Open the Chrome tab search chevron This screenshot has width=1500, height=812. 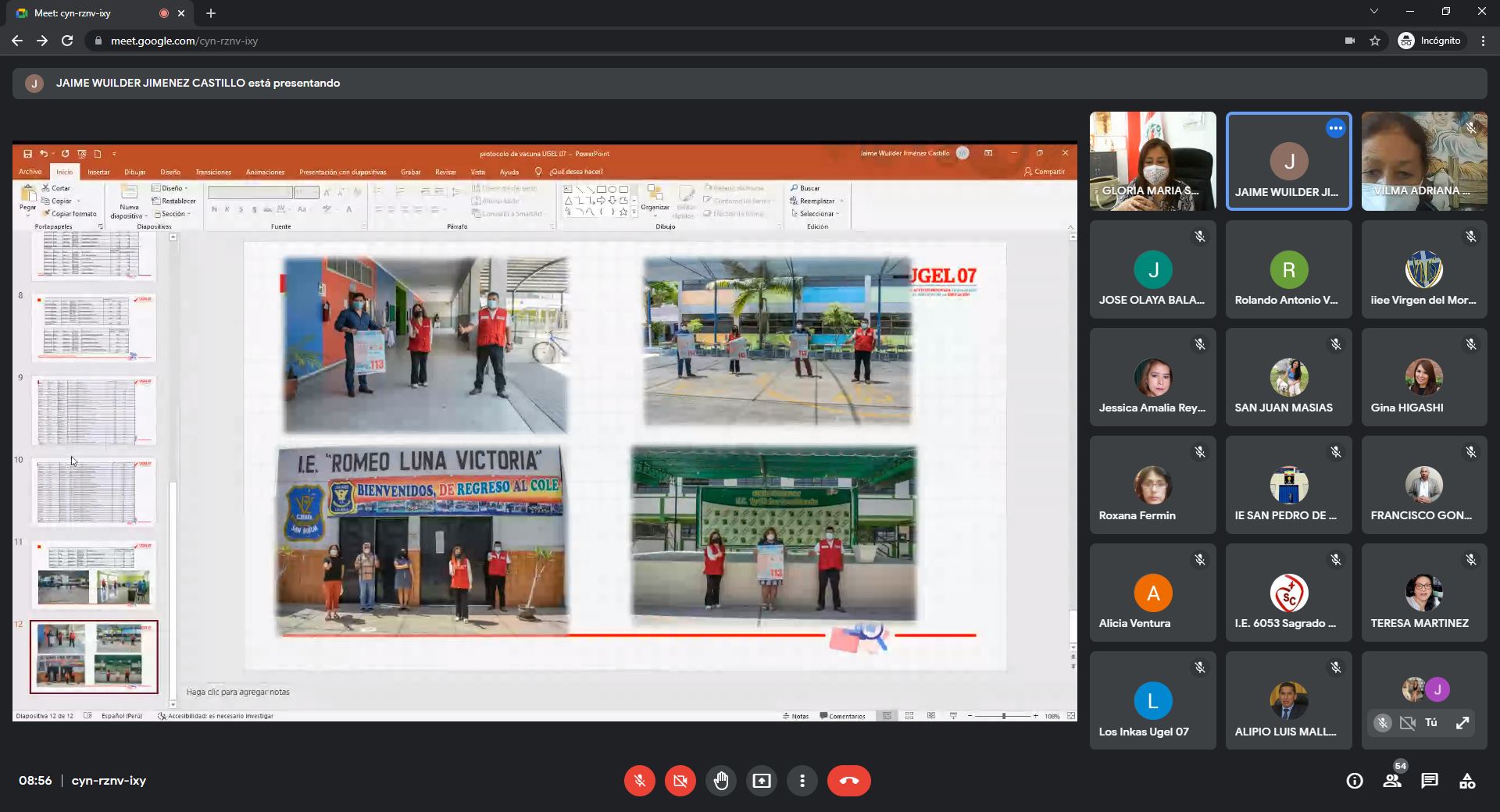coord(1374,12)
